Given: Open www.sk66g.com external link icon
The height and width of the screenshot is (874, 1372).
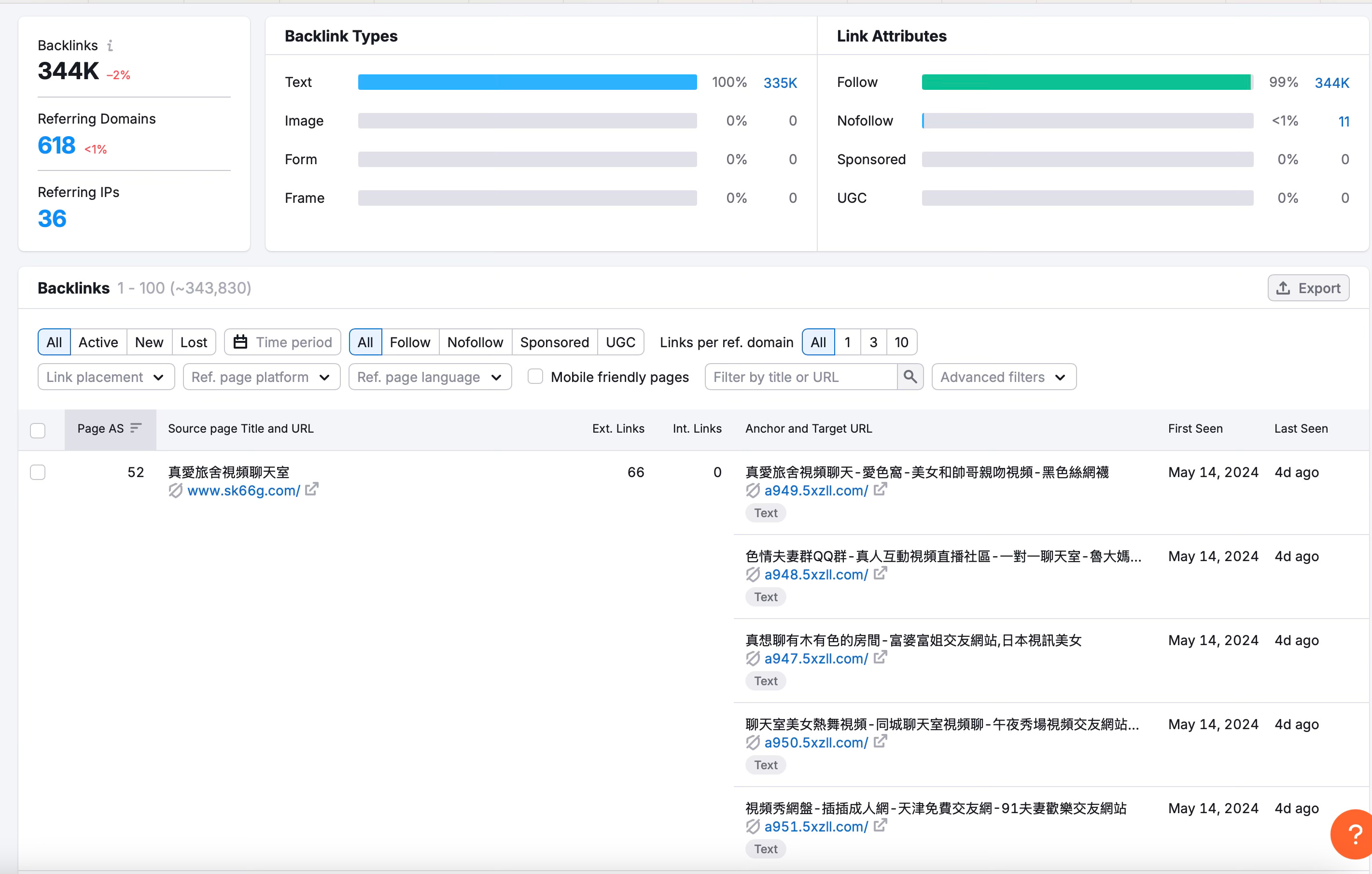Looking at the screenshot, I should coord(312,490).
